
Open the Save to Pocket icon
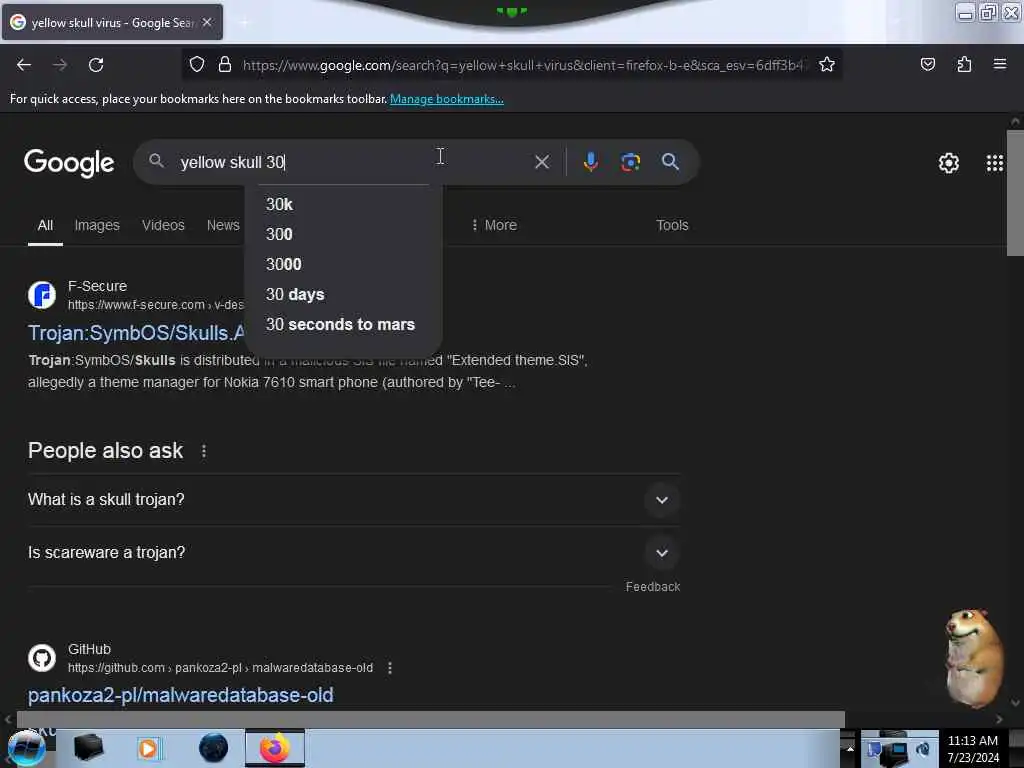point(927,64)
